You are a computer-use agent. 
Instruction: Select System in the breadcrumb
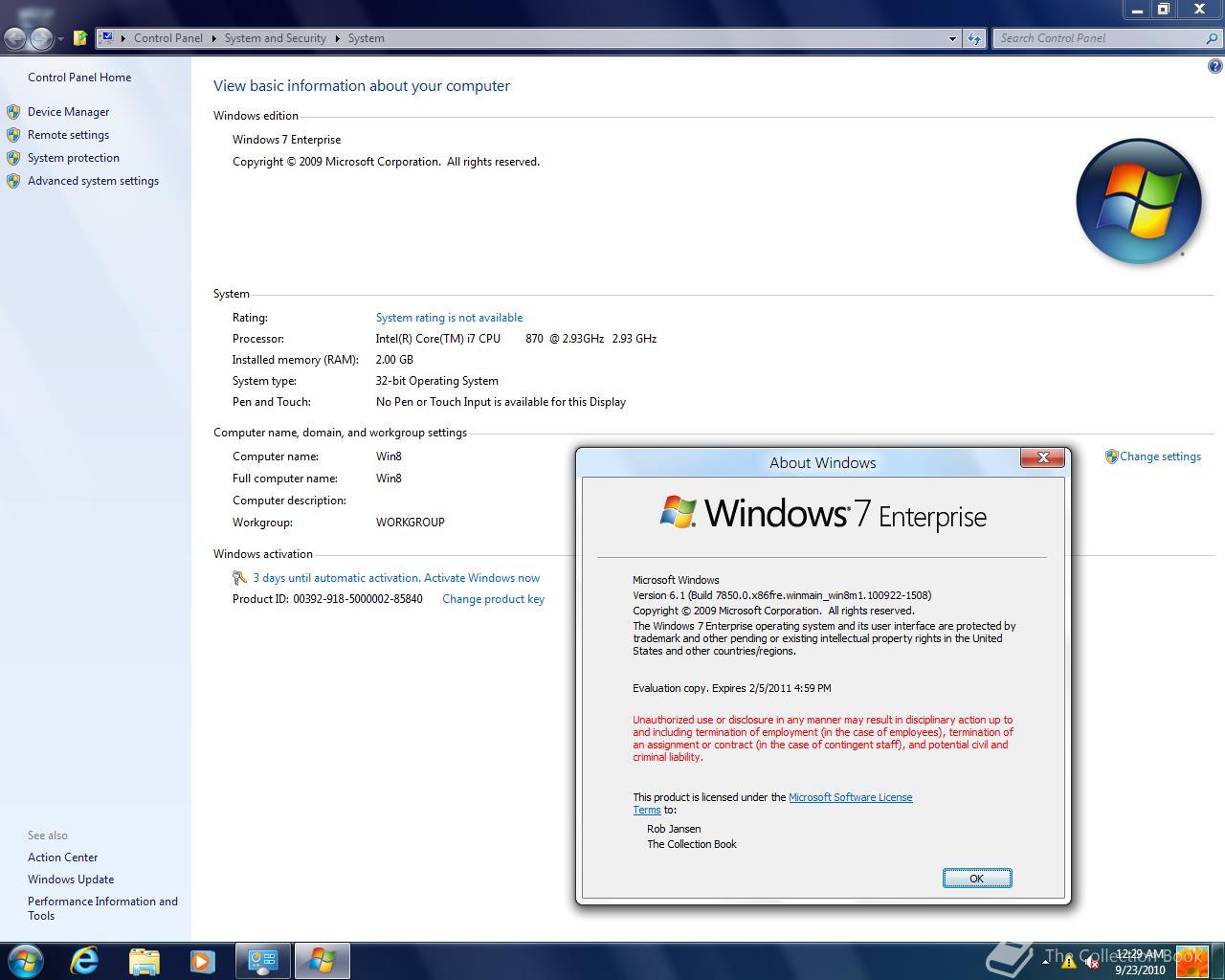pyautogui.click(x=367, y=38)
